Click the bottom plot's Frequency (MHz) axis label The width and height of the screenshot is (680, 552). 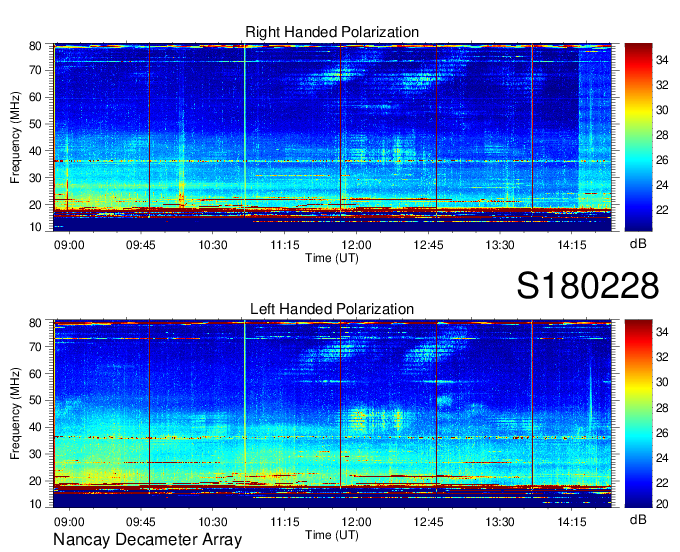(15, 414)
